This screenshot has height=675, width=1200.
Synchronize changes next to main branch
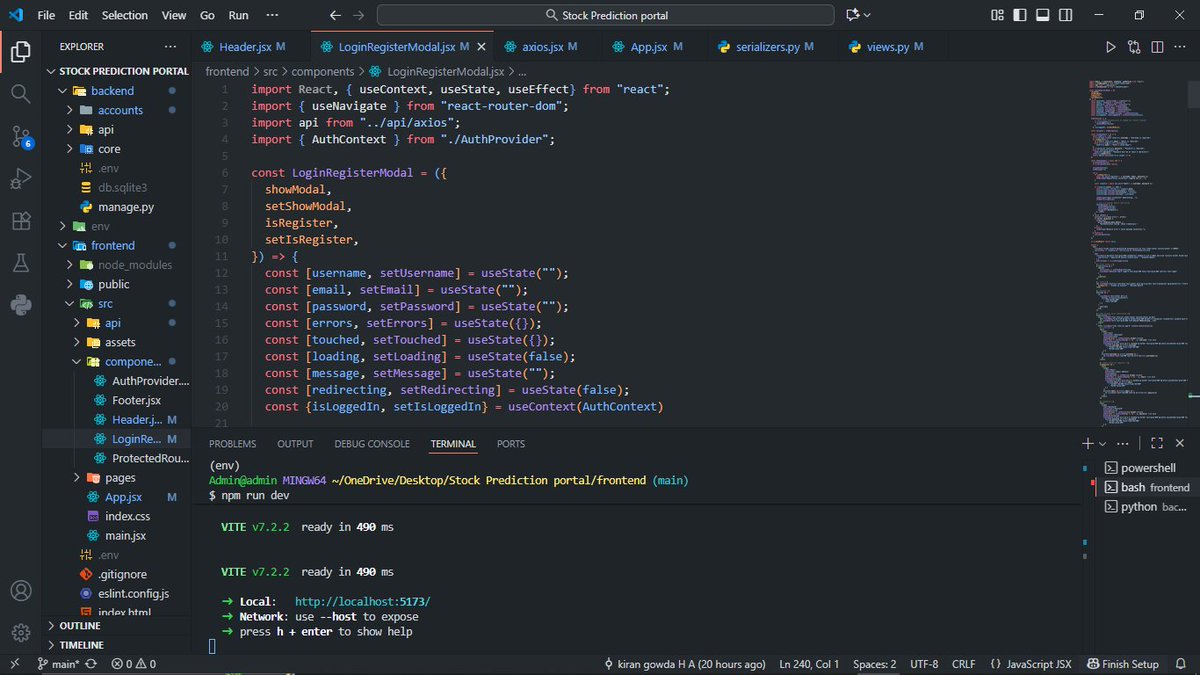(x=92, y=664)
